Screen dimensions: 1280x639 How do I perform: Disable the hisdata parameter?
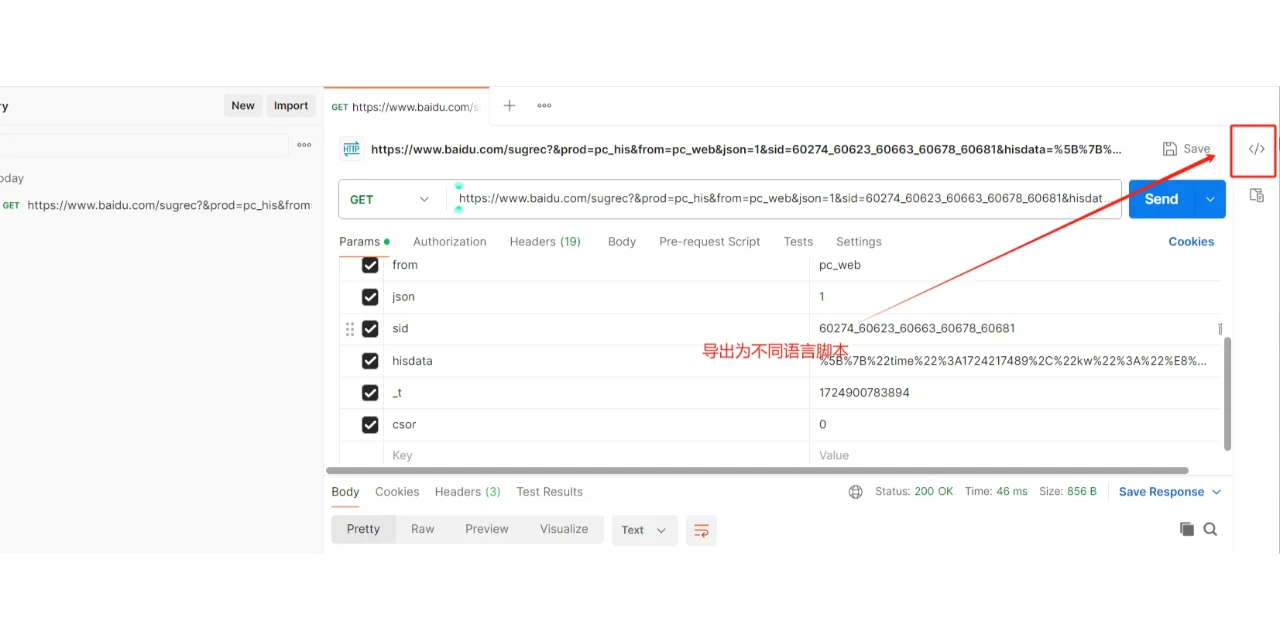[x=370, y=360]
